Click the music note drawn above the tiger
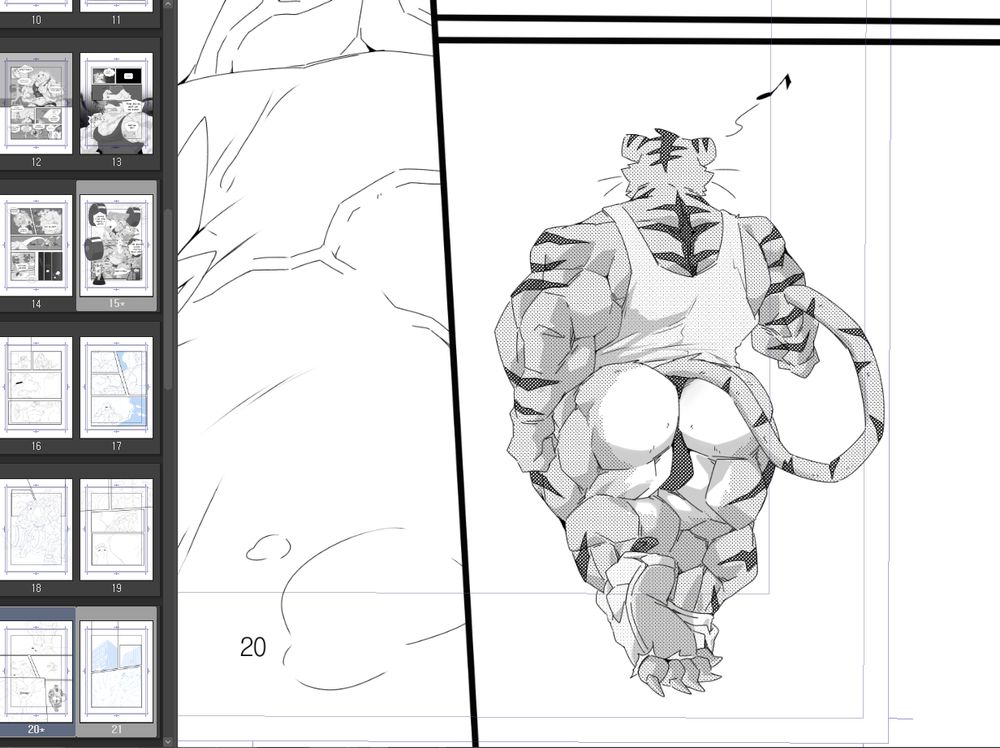The height and width of the screenshot is (748, 1000). point(774,87)
